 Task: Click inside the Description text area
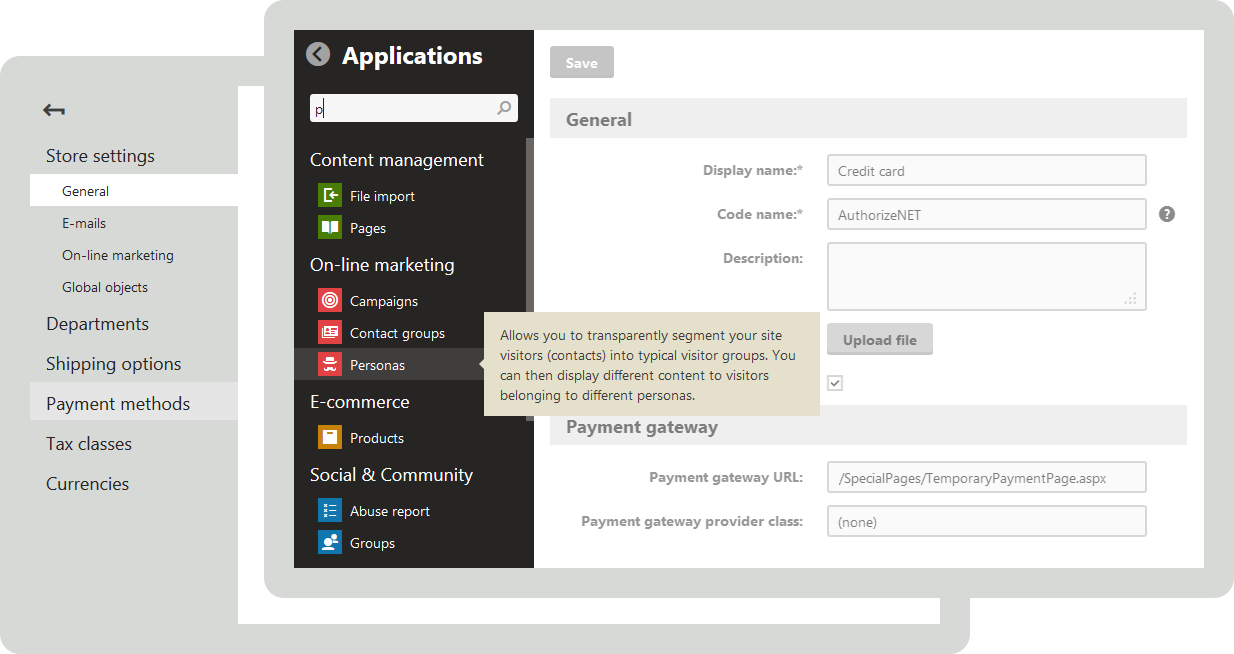tap(986, 276)
